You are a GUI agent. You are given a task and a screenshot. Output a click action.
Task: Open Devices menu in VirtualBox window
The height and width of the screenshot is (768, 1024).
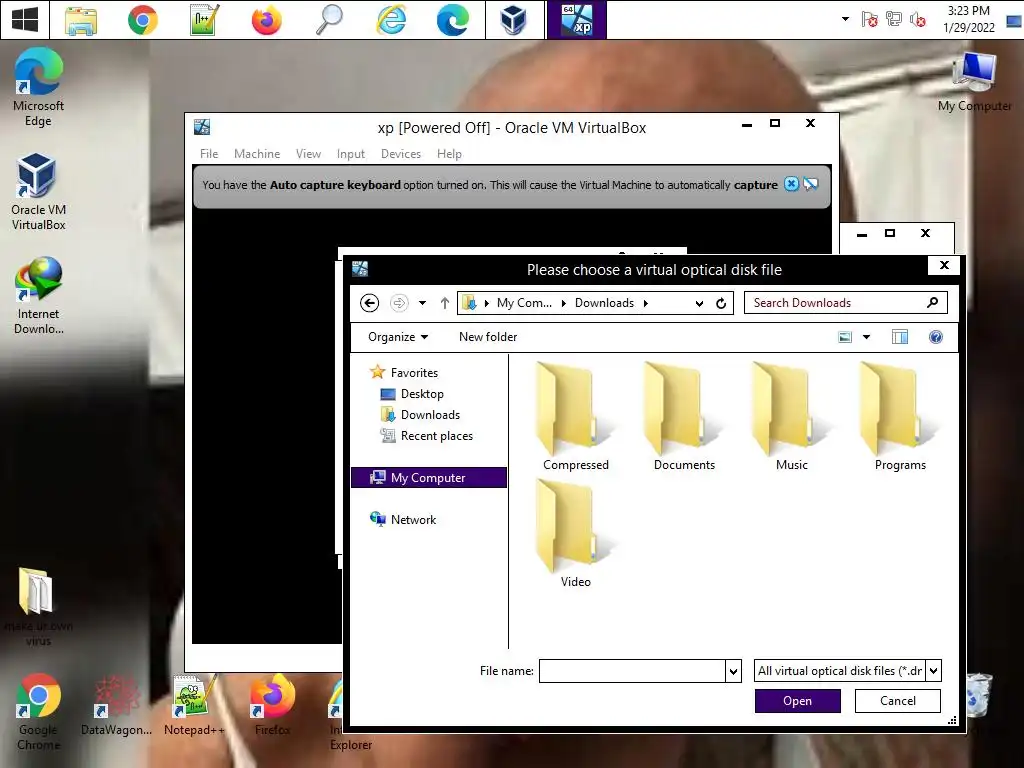(x=400, y=153)
